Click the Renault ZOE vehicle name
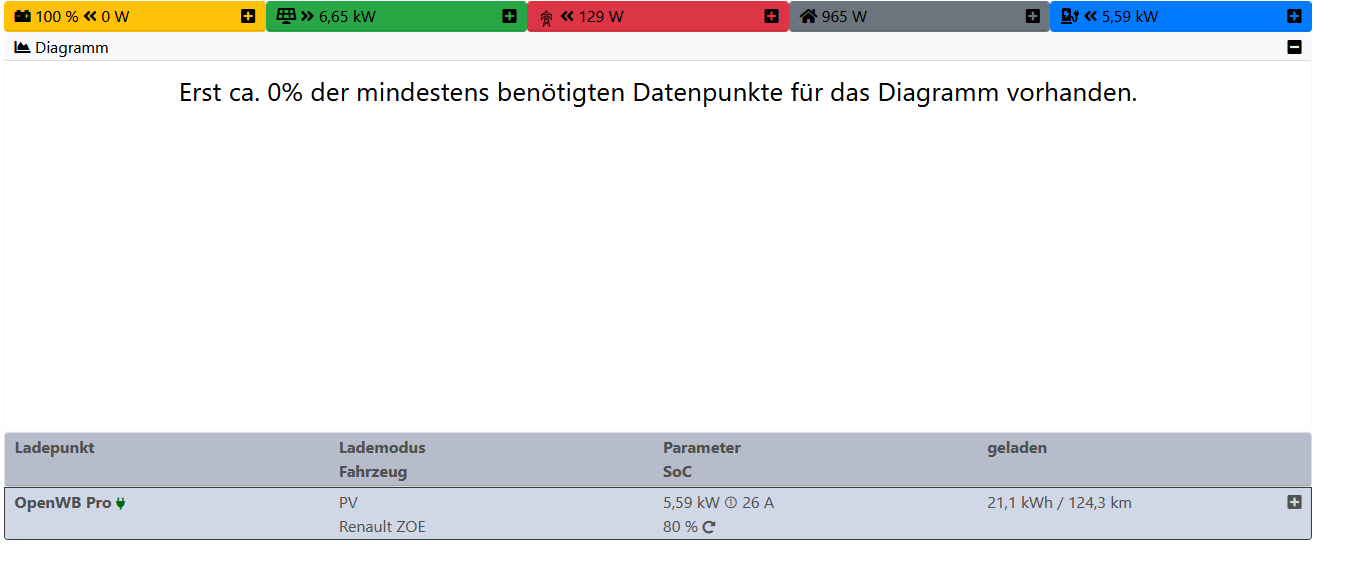Screen dimensions: 1351x563 click(382, 527)
